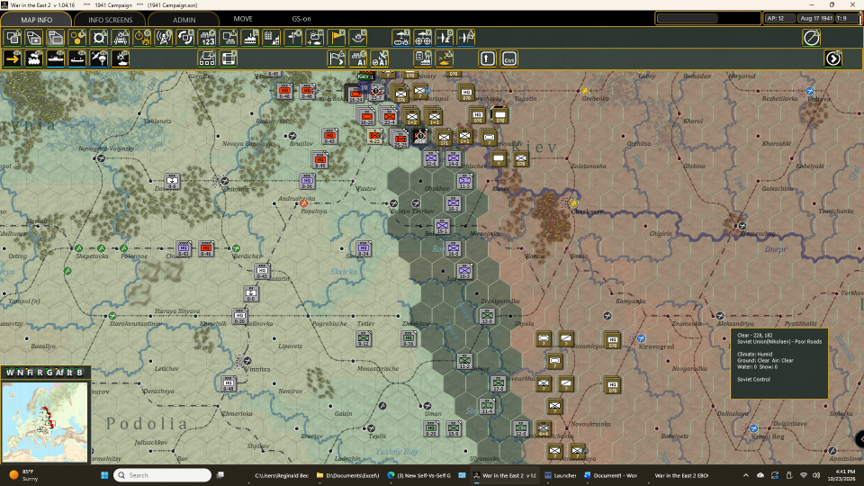Screen dimensions: 864x486
Task: Click the Ctrl key indicator button
Action: (509, 58)
